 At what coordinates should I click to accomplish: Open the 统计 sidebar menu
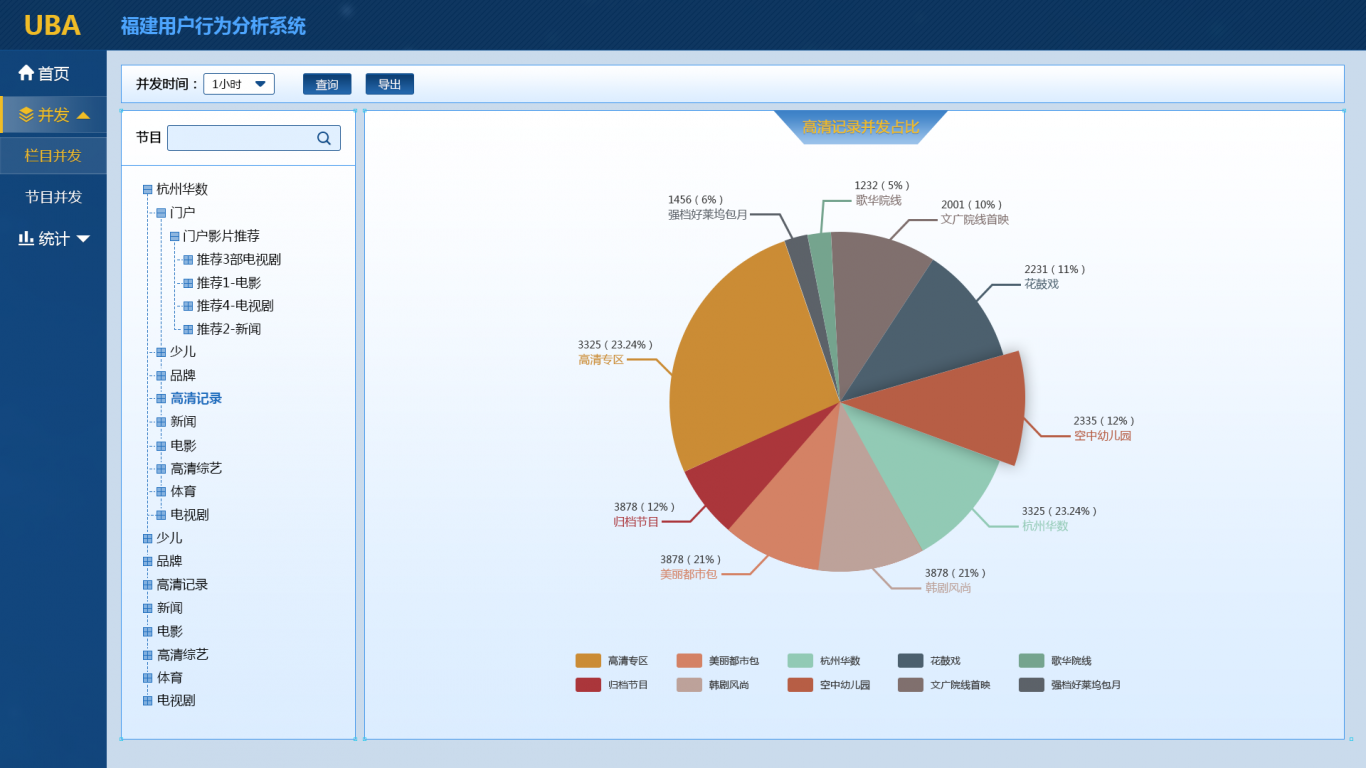[x=53, y=239]
